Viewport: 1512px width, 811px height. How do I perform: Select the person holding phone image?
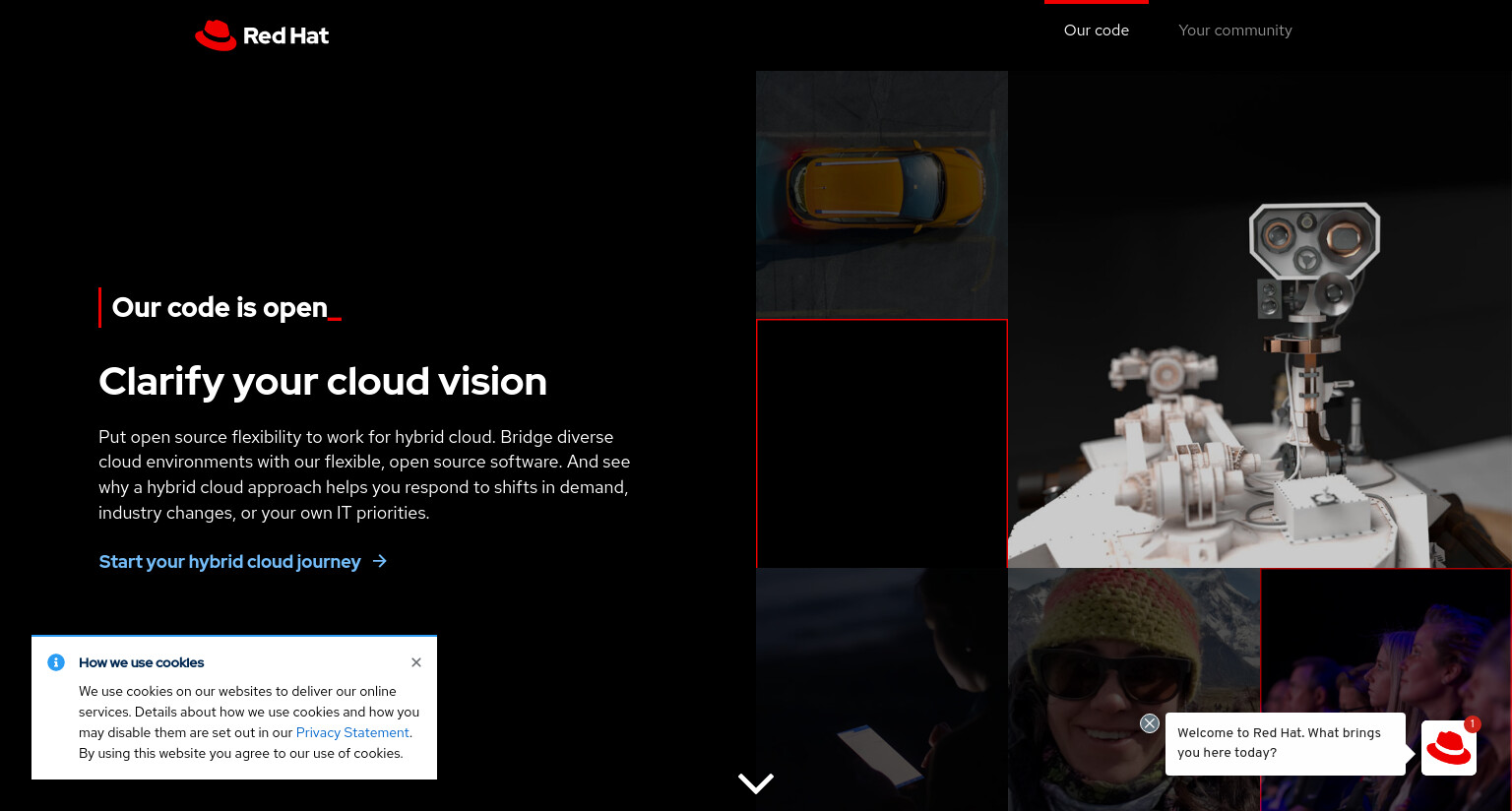pos(882,689)
